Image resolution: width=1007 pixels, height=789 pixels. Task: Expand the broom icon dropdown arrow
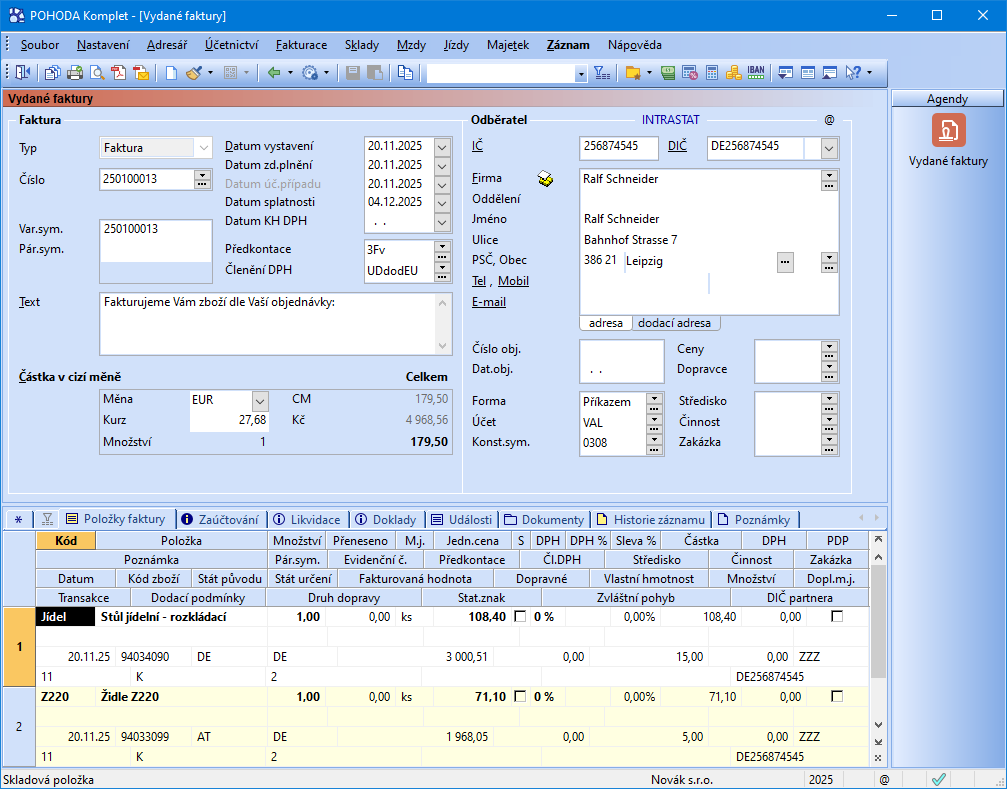pyautogui.click(x=210, y=73)
